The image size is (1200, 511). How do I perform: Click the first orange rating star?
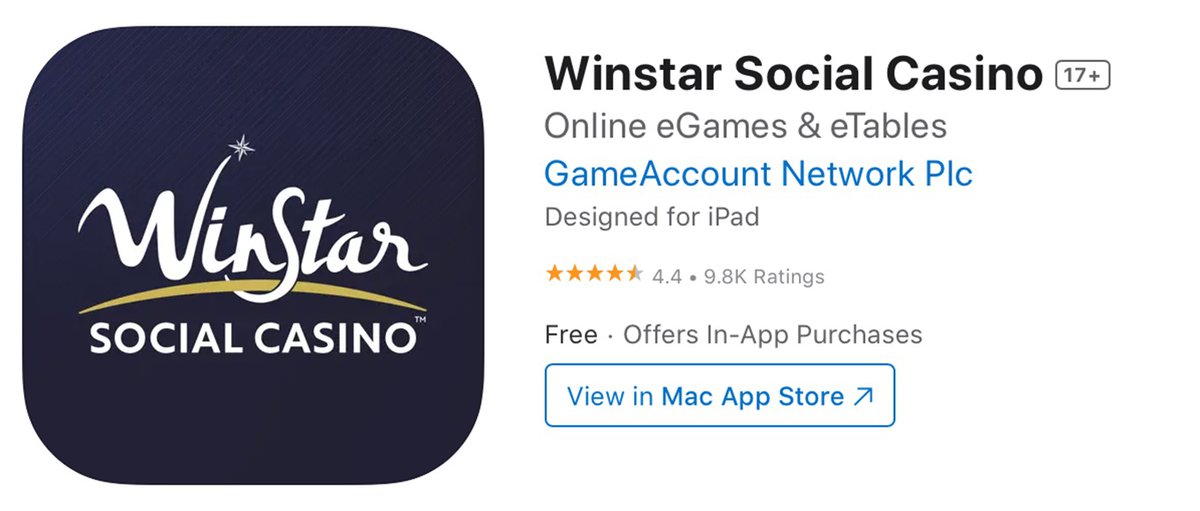(x=554, y=274)
